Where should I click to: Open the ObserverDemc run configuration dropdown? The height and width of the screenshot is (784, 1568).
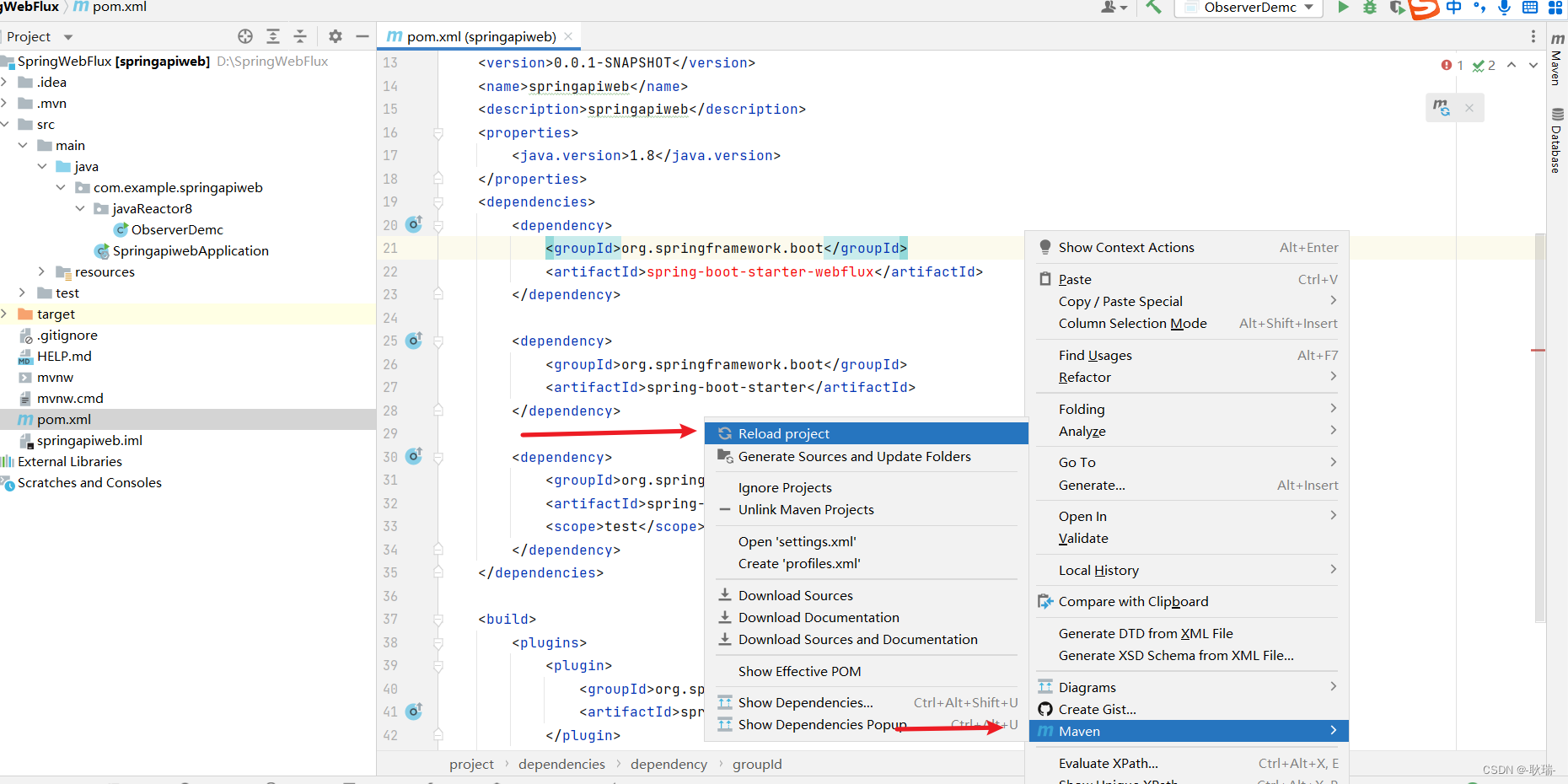[1251, 8]
